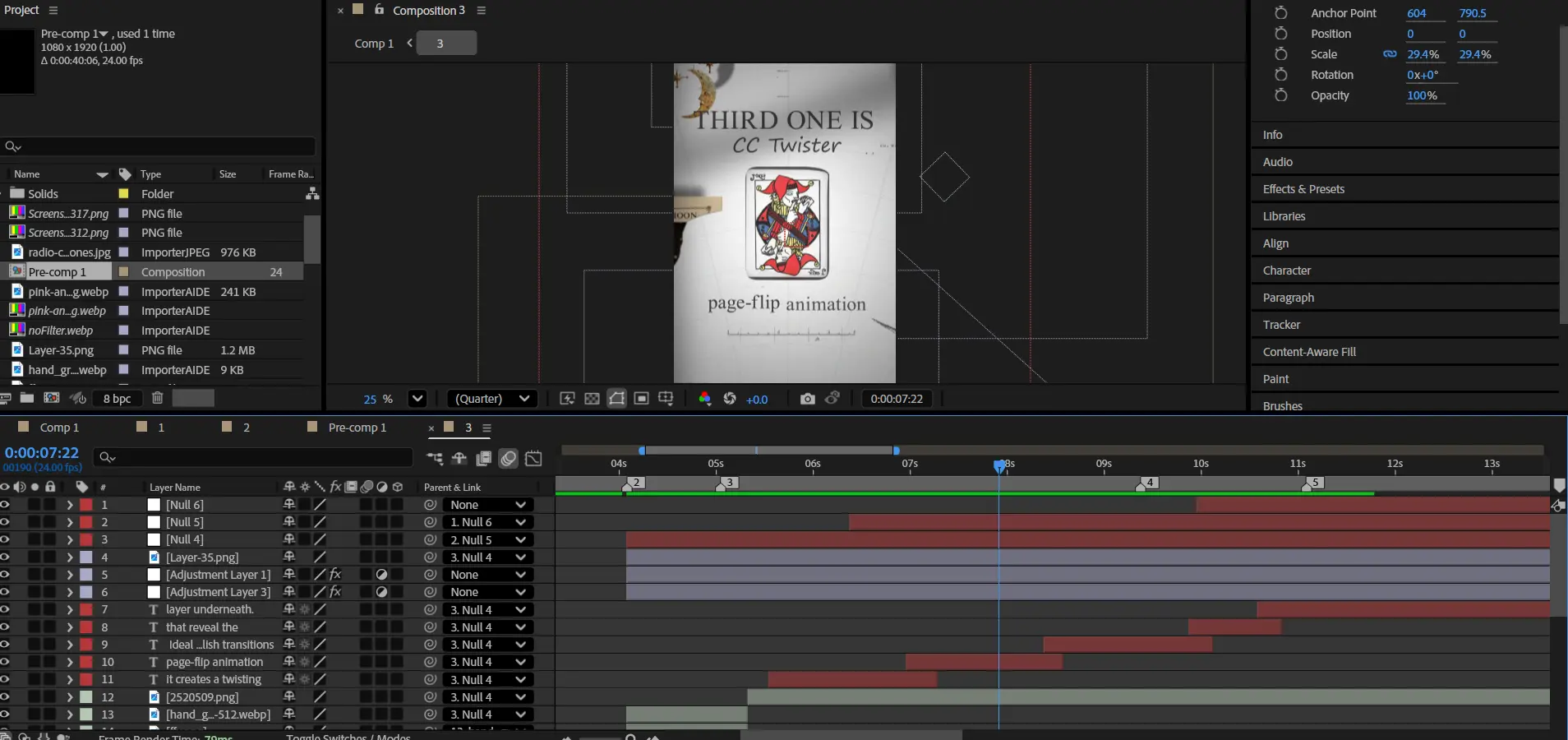Click the new composition icon in the Project panel
Screen dimensions: 1568x740
point(51,398)
